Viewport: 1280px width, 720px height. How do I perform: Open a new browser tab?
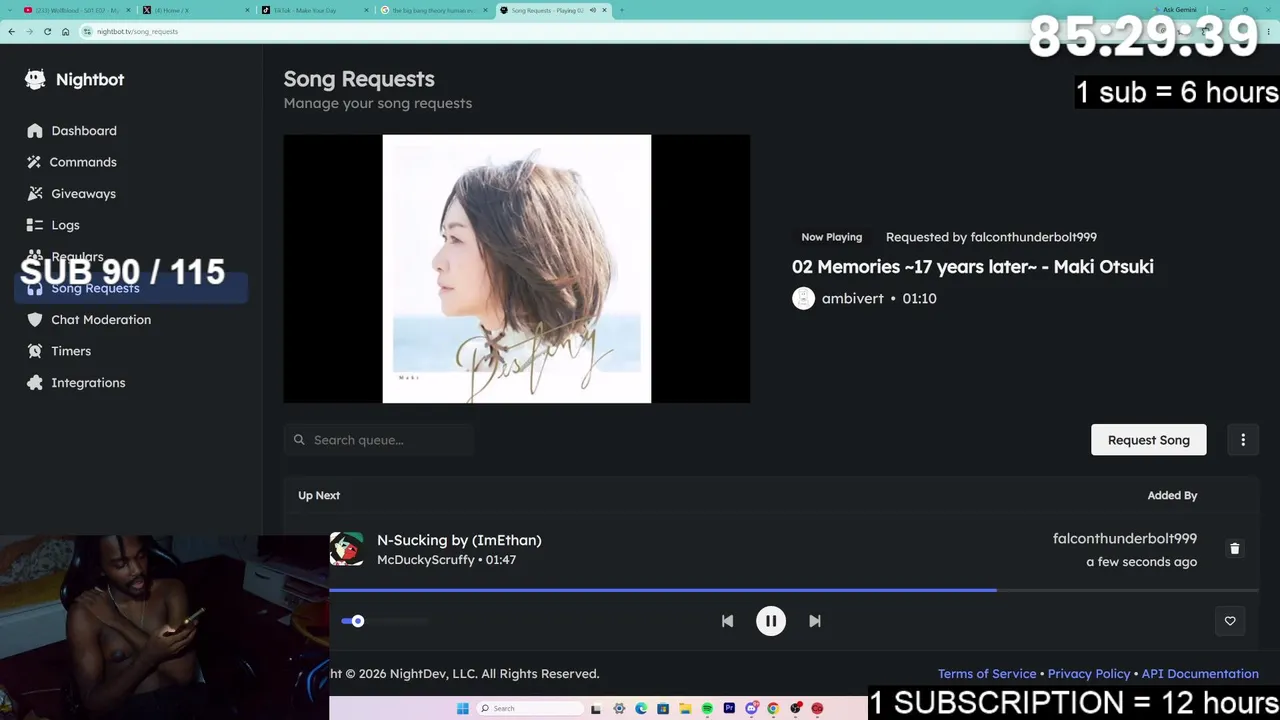(621, 10)
